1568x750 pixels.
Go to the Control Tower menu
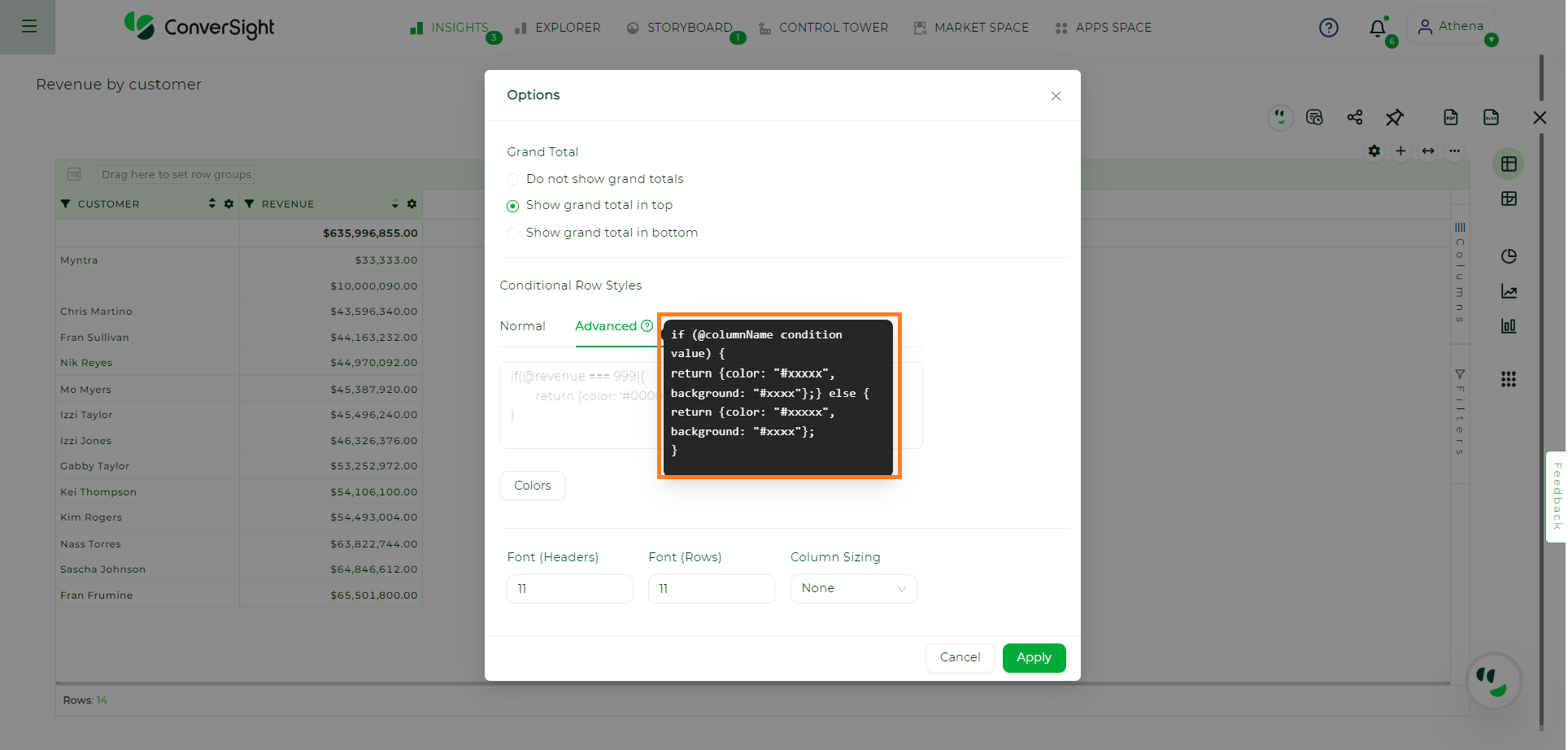pyautogui.click(x=824, y=28)
